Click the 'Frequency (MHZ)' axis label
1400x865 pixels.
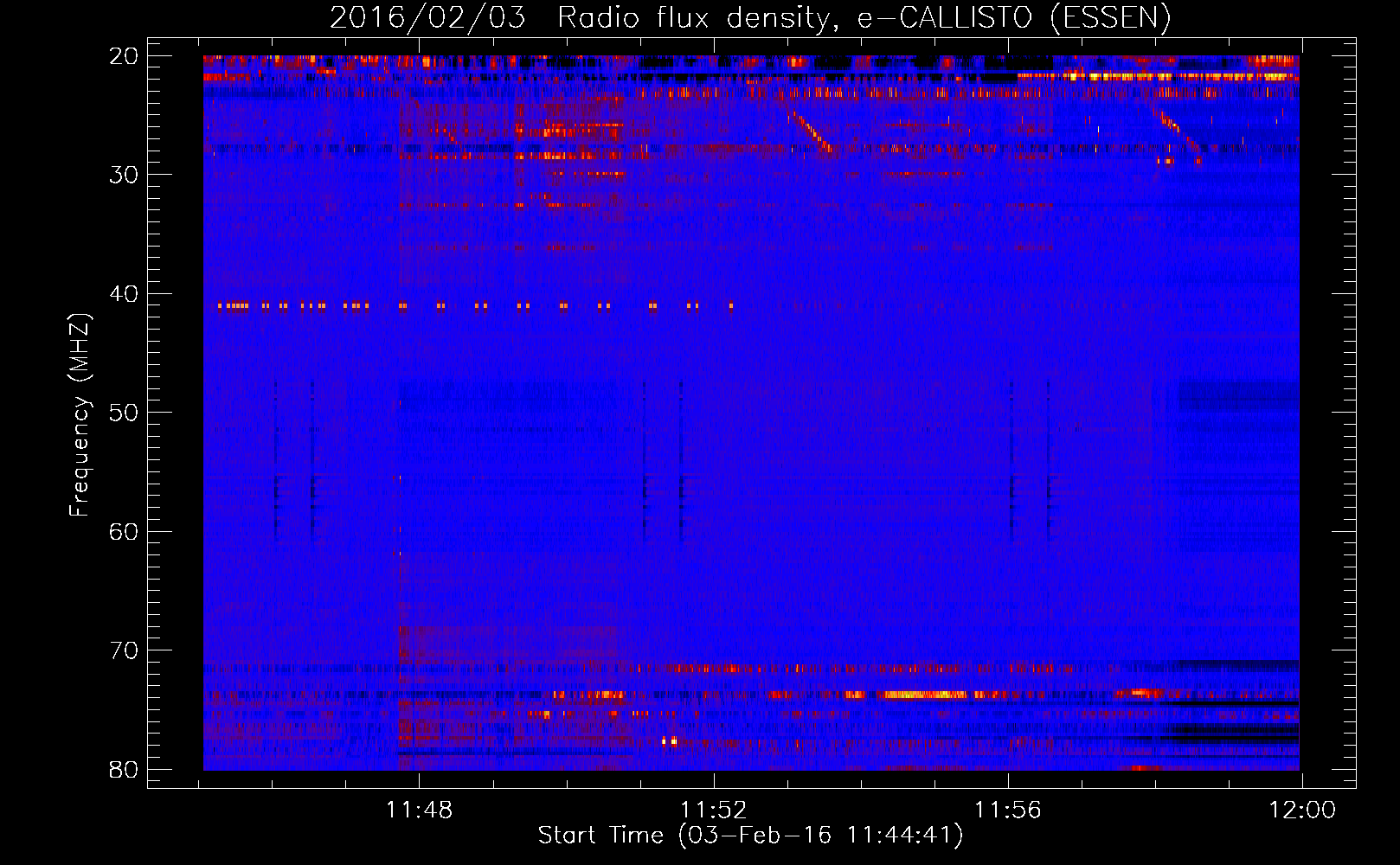click(79, 415)
